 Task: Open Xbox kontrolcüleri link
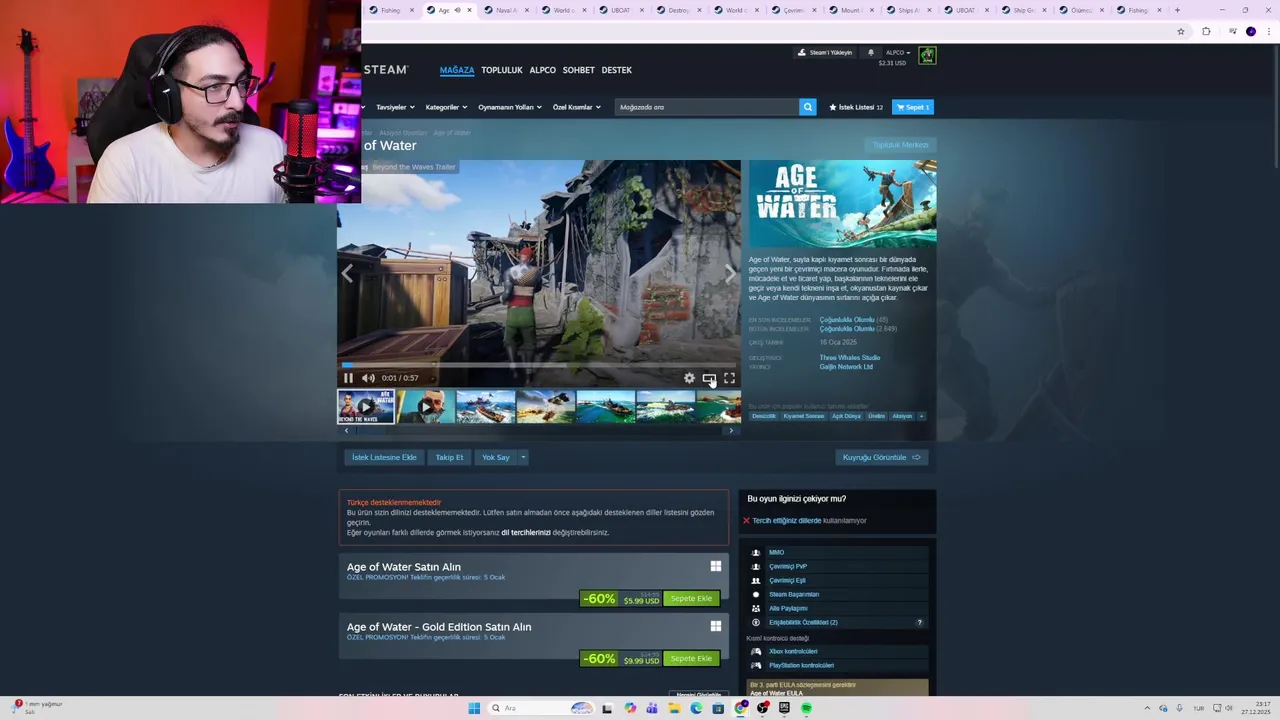coord(793,651)
